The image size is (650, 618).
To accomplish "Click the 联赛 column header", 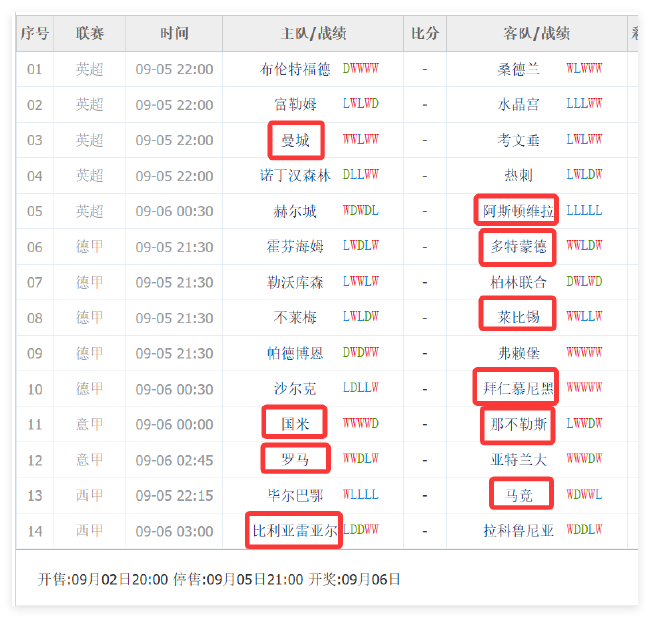I will 90,34.
